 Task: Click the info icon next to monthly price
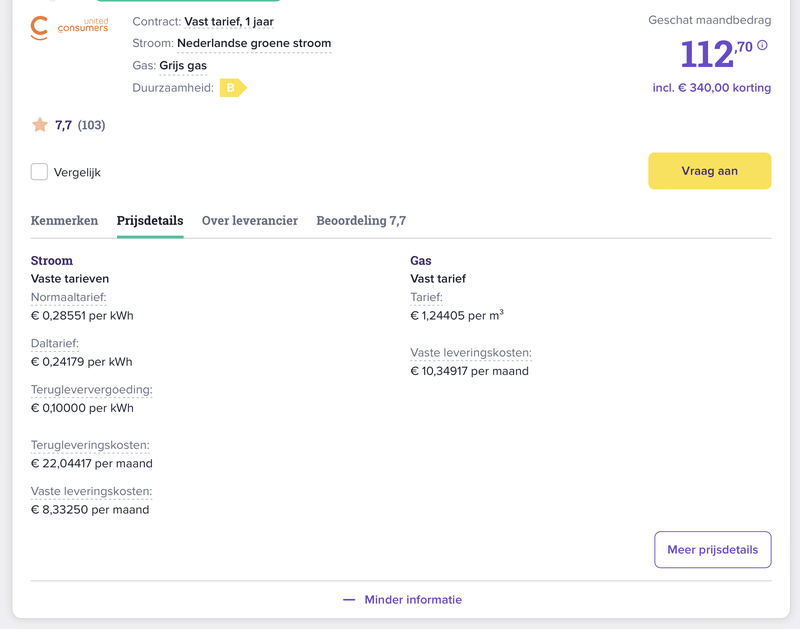762,46
